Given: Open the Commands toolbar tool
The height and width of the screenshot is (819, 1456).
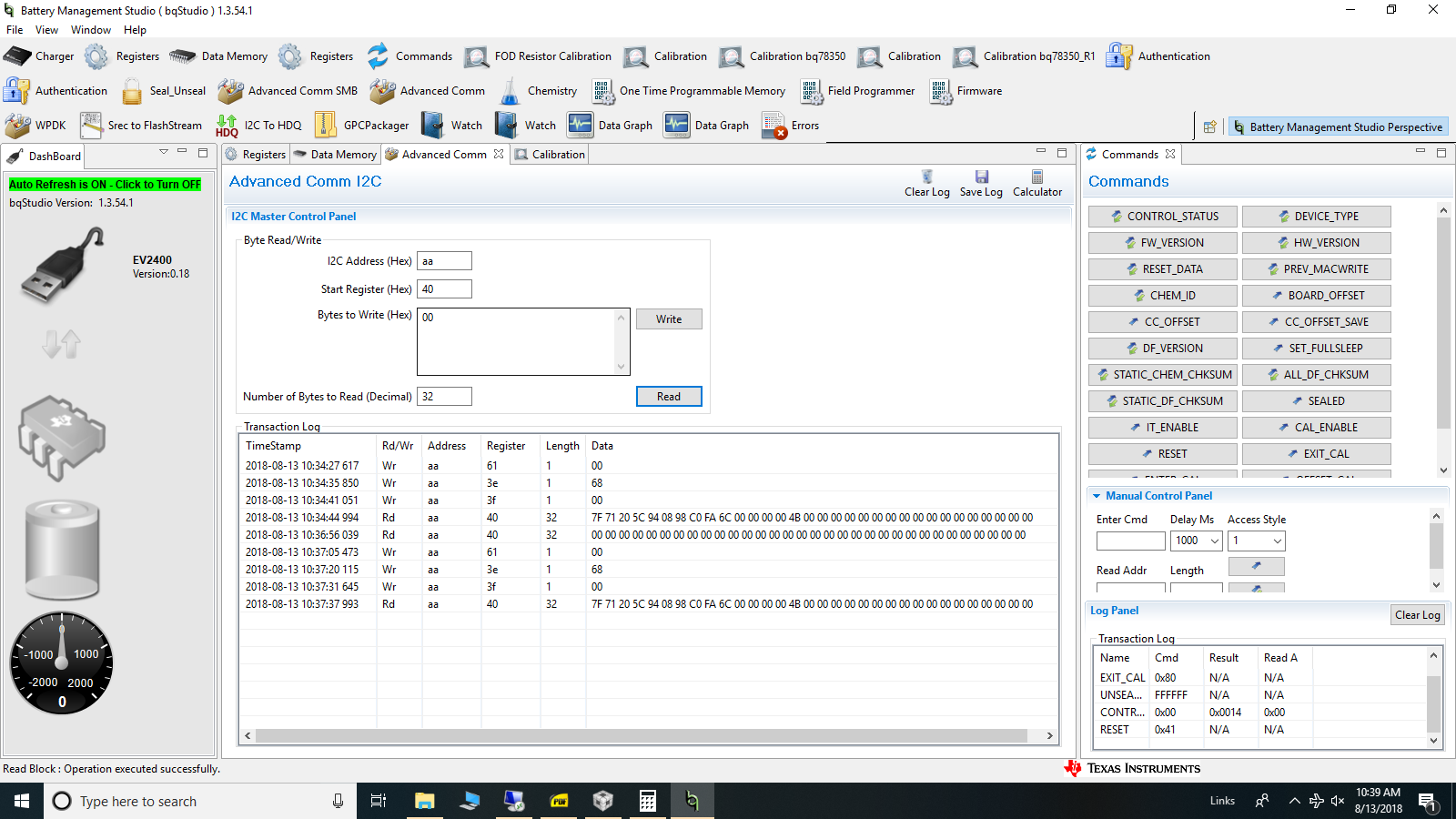Looking at the screenshot, I should click(409, 56).
